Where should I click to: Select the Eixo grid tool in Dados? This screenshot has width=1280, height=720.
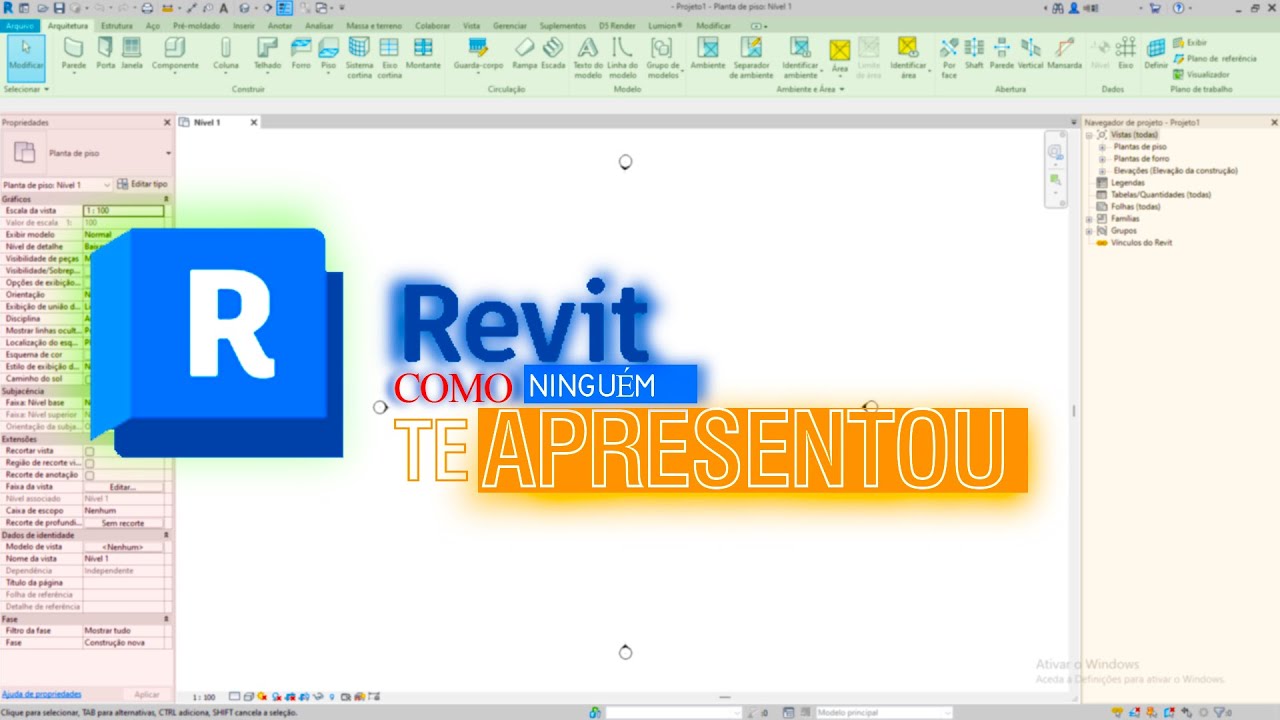tap(1126, 52)
